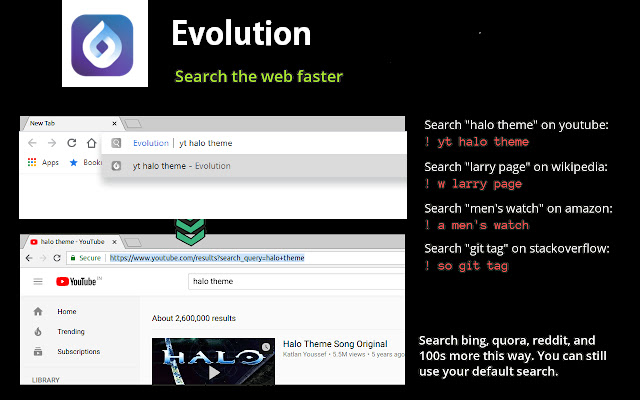
Task: Click the youtube.com results URL
Action: tap(207, 258)
